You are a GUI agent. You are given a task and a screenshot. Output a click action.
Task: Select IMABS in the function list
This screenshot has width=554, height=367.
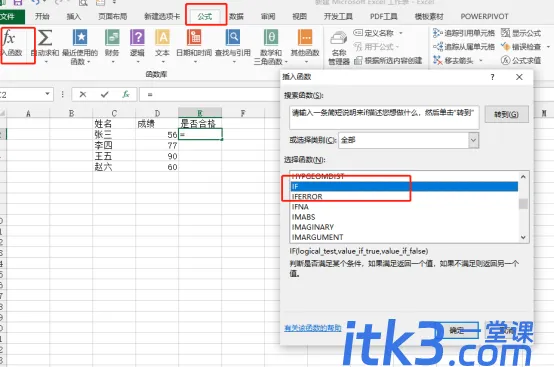(404, 217)
